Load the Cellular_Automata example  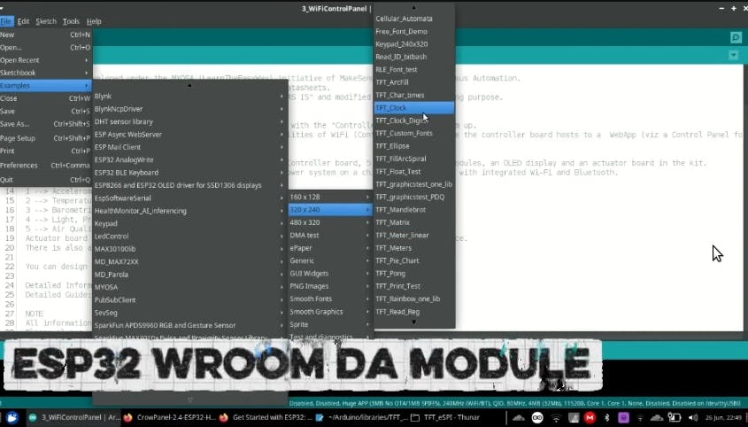414,19
